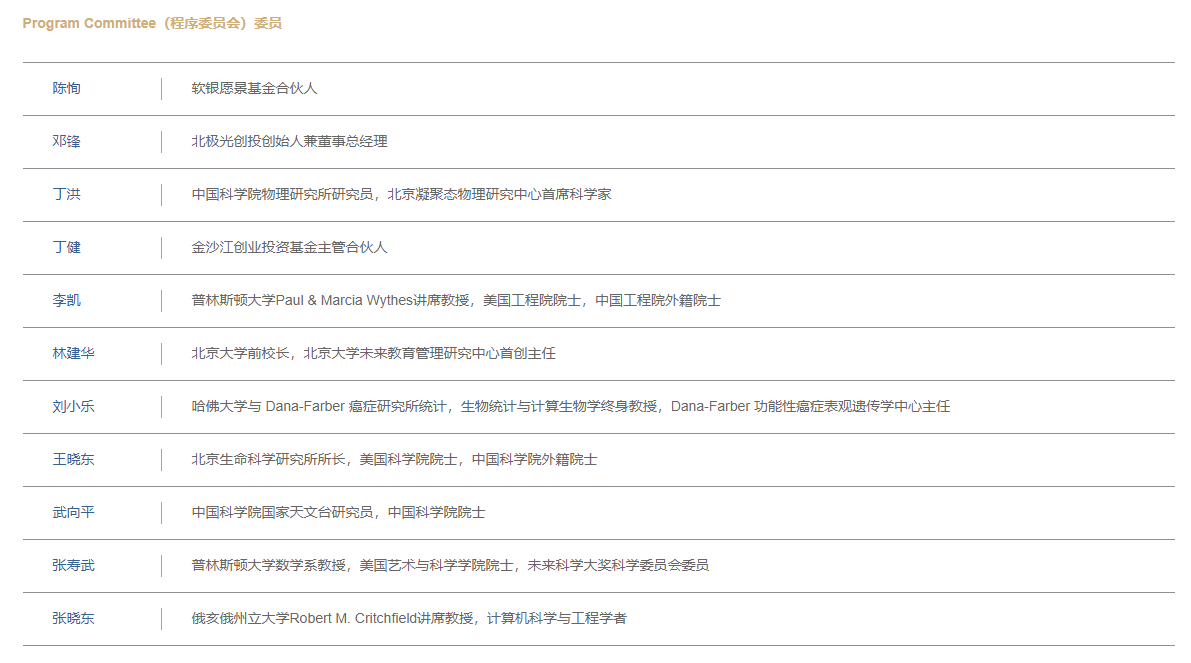The height and width of the screenshot is (663, 1191).
Task: Open the name link 丁洪
Action: [x=66, y=194]
